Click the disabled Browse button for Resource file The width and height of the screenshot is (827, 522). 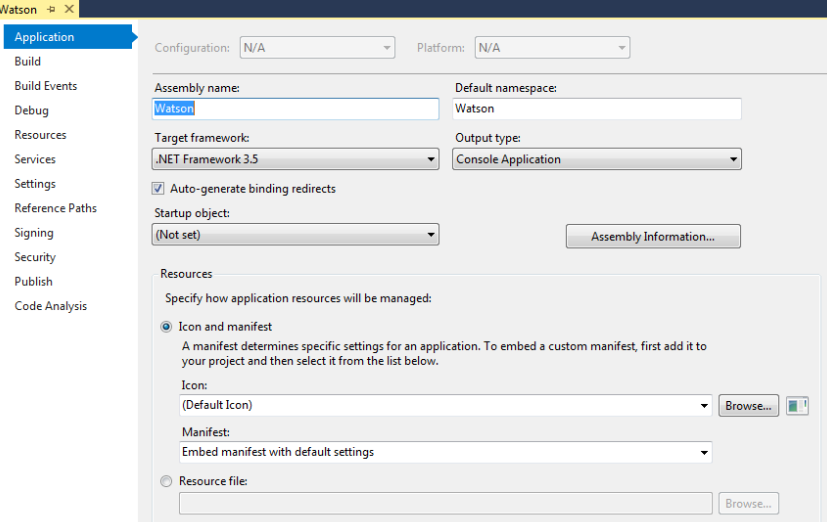pyautogui.click(x=748, y=504)
